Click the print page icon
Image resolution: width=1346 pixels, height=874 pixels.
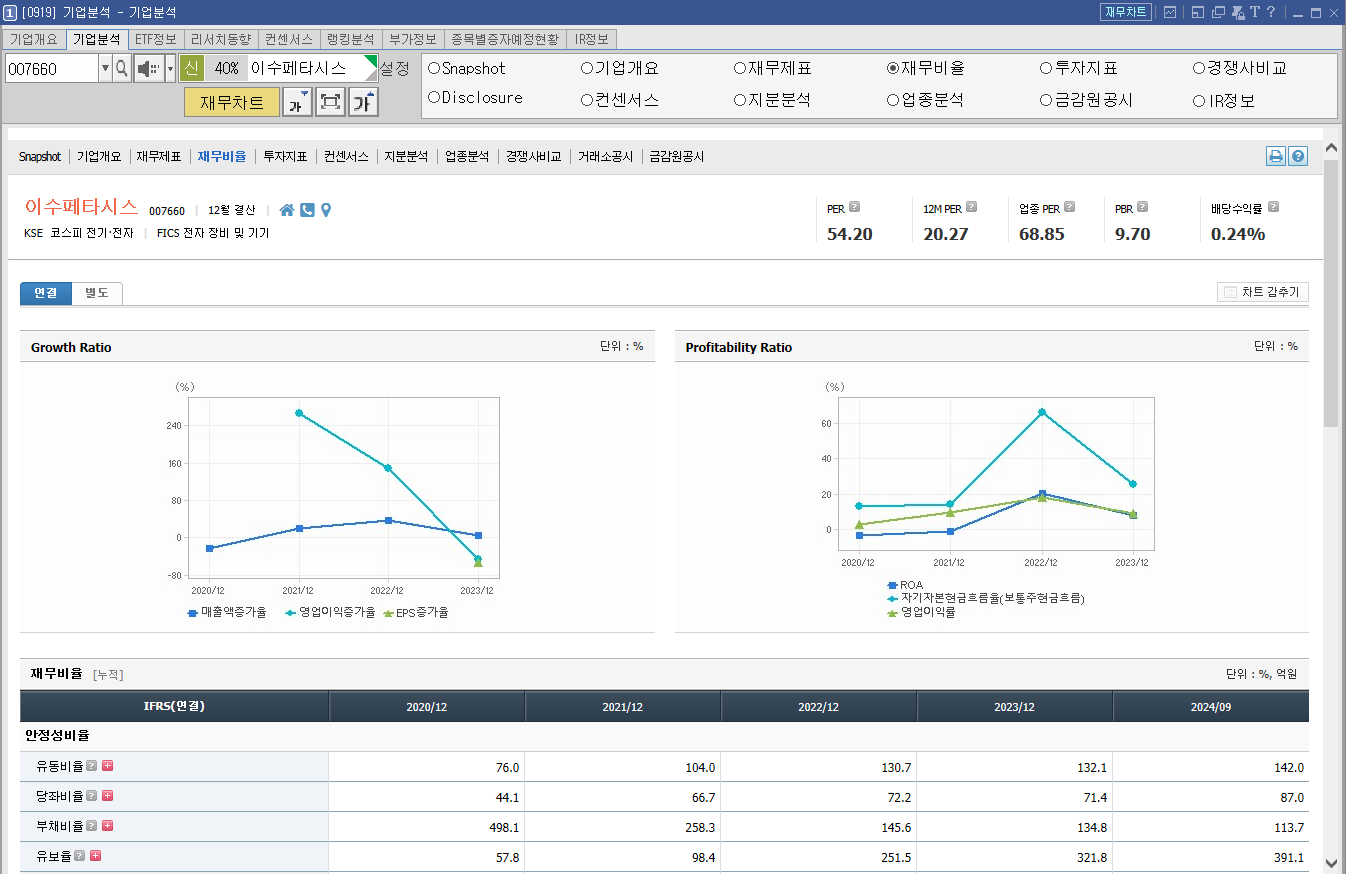coord(1276,156)
